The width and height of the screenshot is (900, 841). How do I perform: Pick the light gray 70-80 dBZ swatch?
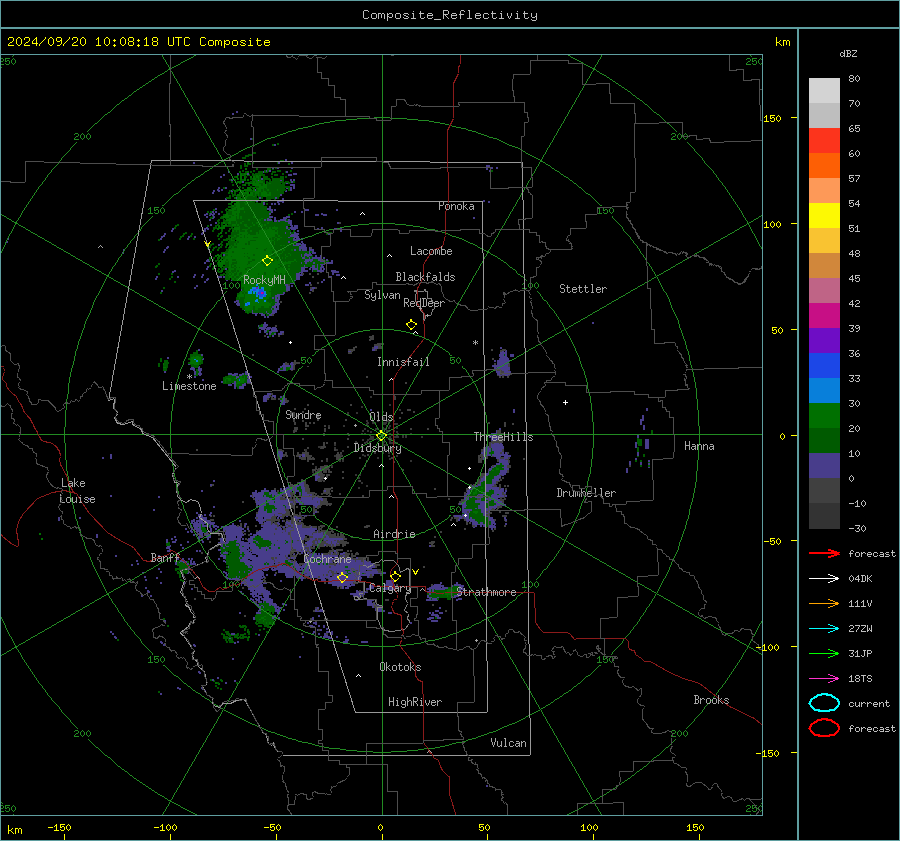pos(824,91)
